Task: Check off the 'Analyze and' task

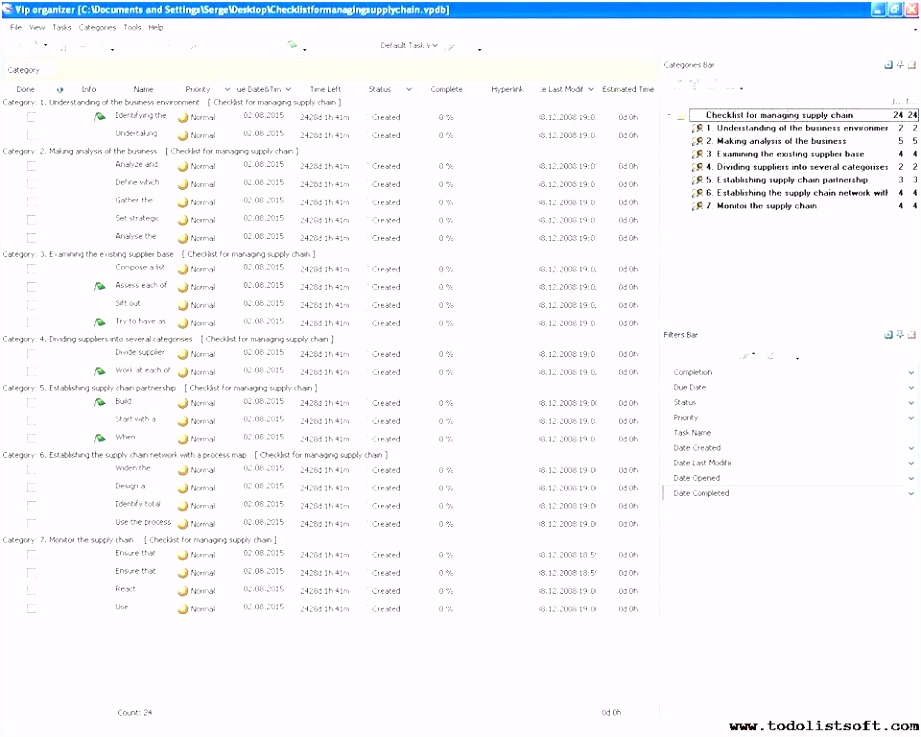Action: point(31,166)
